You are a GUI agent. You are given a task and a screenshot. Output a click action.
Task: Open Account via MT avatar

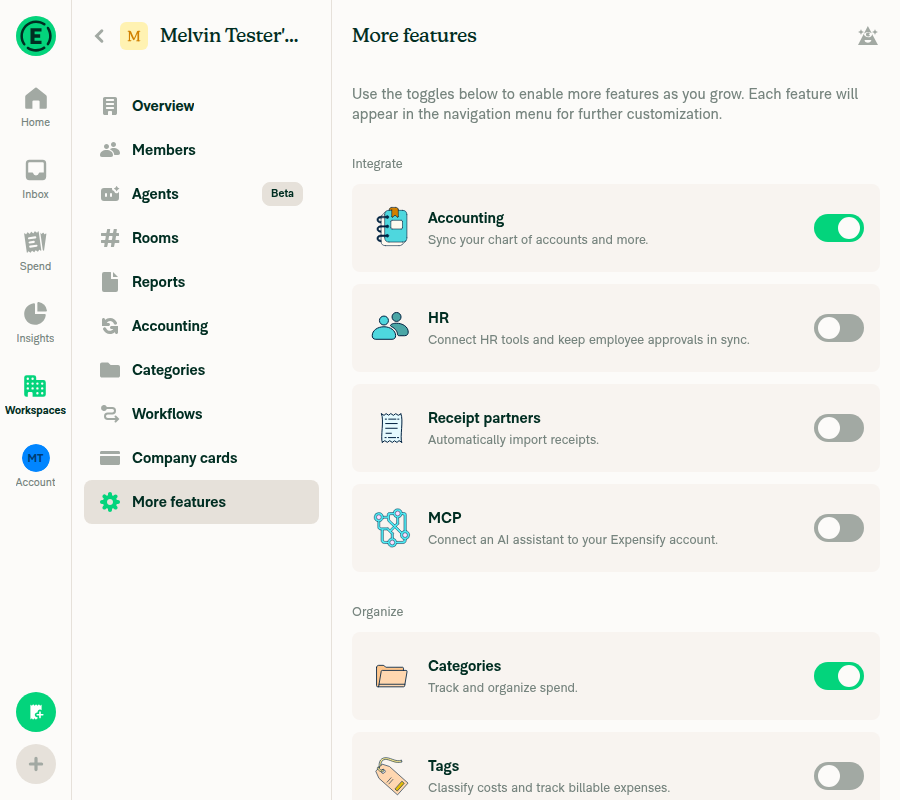click(36, 458)
